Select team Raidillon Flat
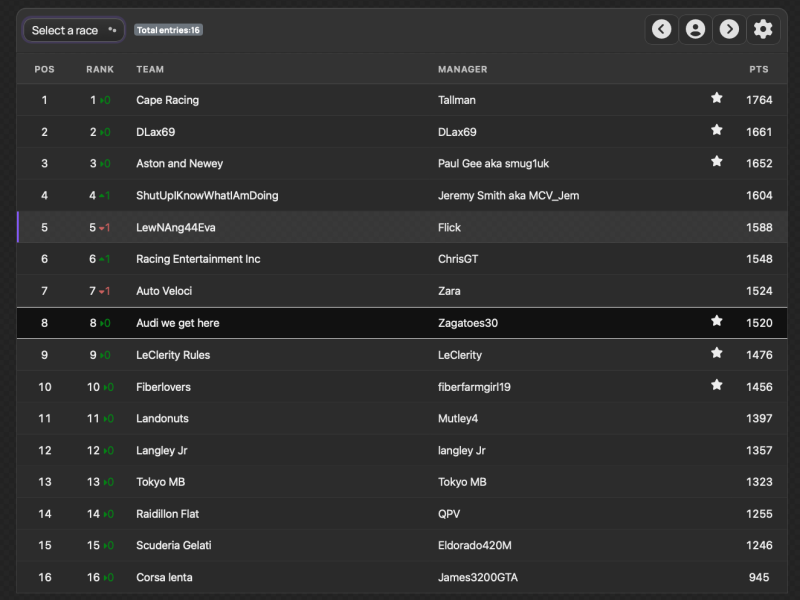The height and width of the screenshot is (600, 800). [x=167, y=514]
